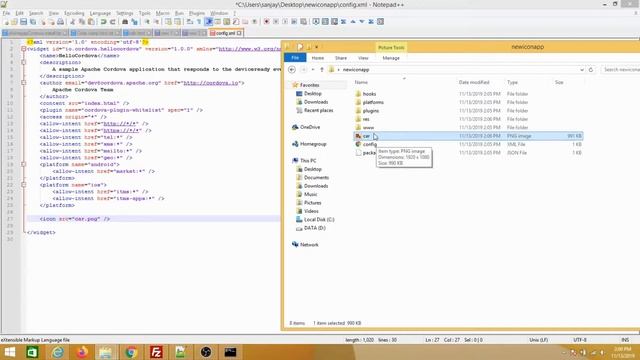Select the plugins folder in the file list
640x360 pixels.
click(371, 111)
